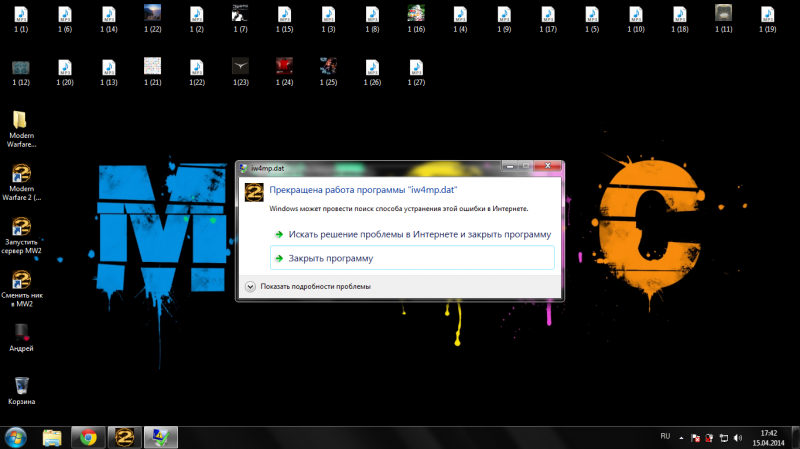The image size is (800, 449).
Task: Select Сменить ник в MW2 shortcut
Action: [21, 289]
